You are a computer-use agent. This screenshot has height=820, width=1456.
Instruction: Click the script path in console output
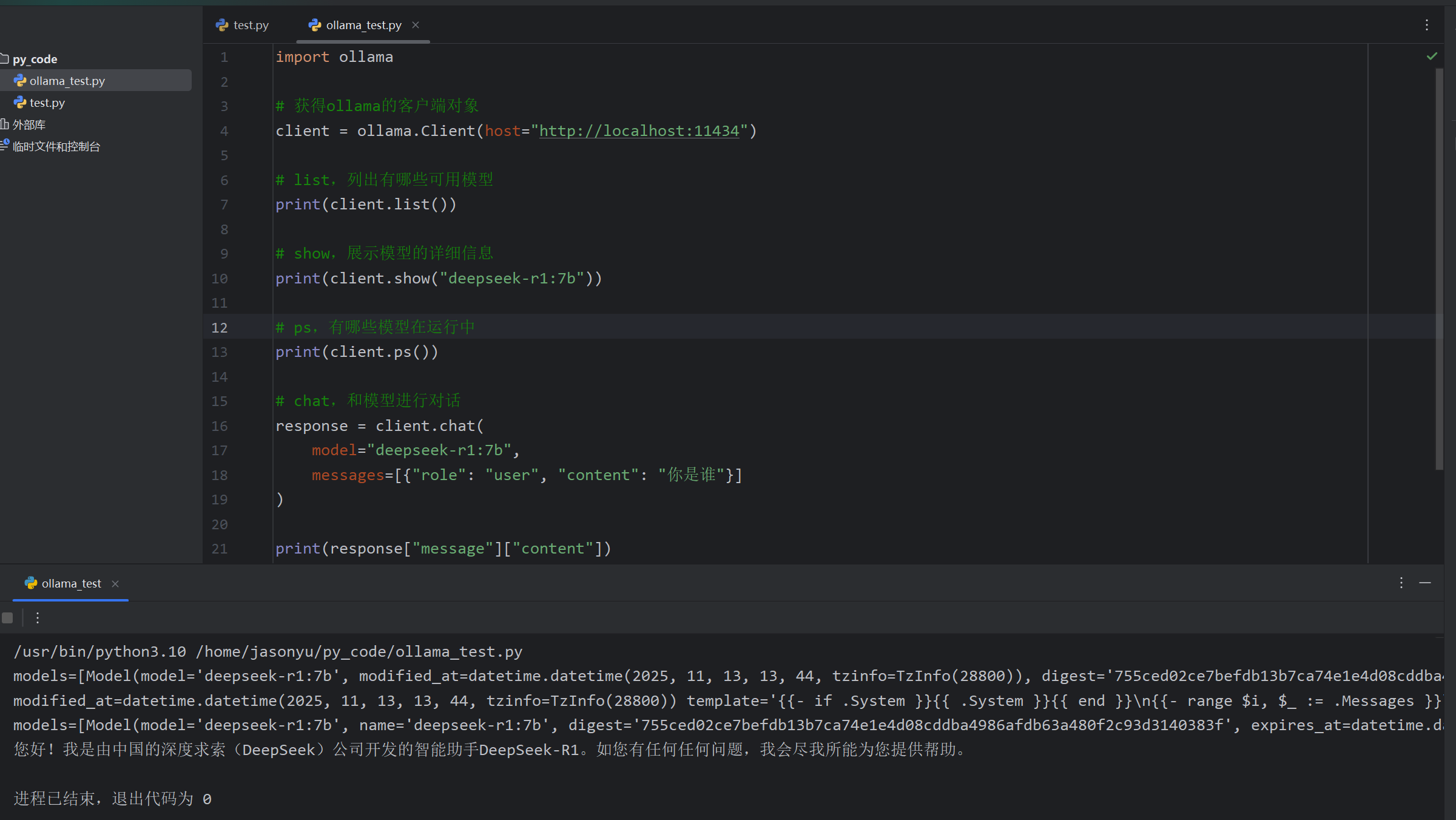359,652
